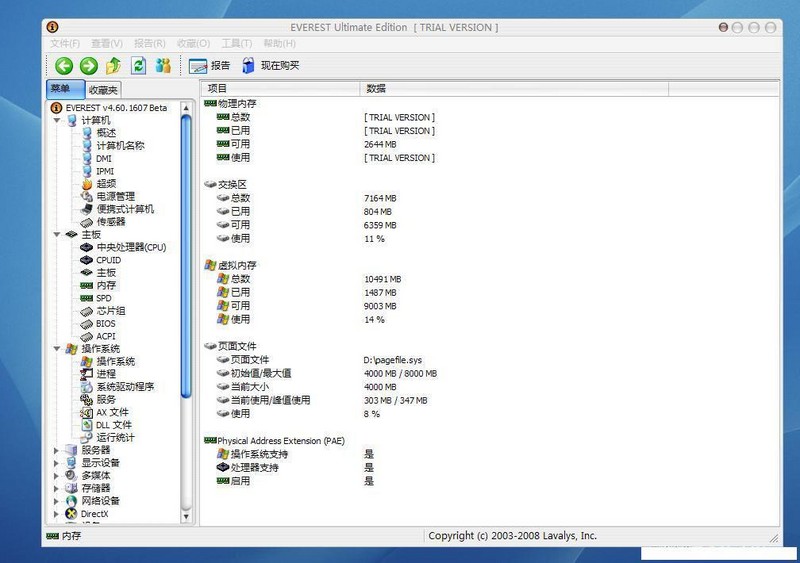Viewport: 800px width, 563px height.
Task: Collapse the 主板 parent tree node
Action: 57,235
